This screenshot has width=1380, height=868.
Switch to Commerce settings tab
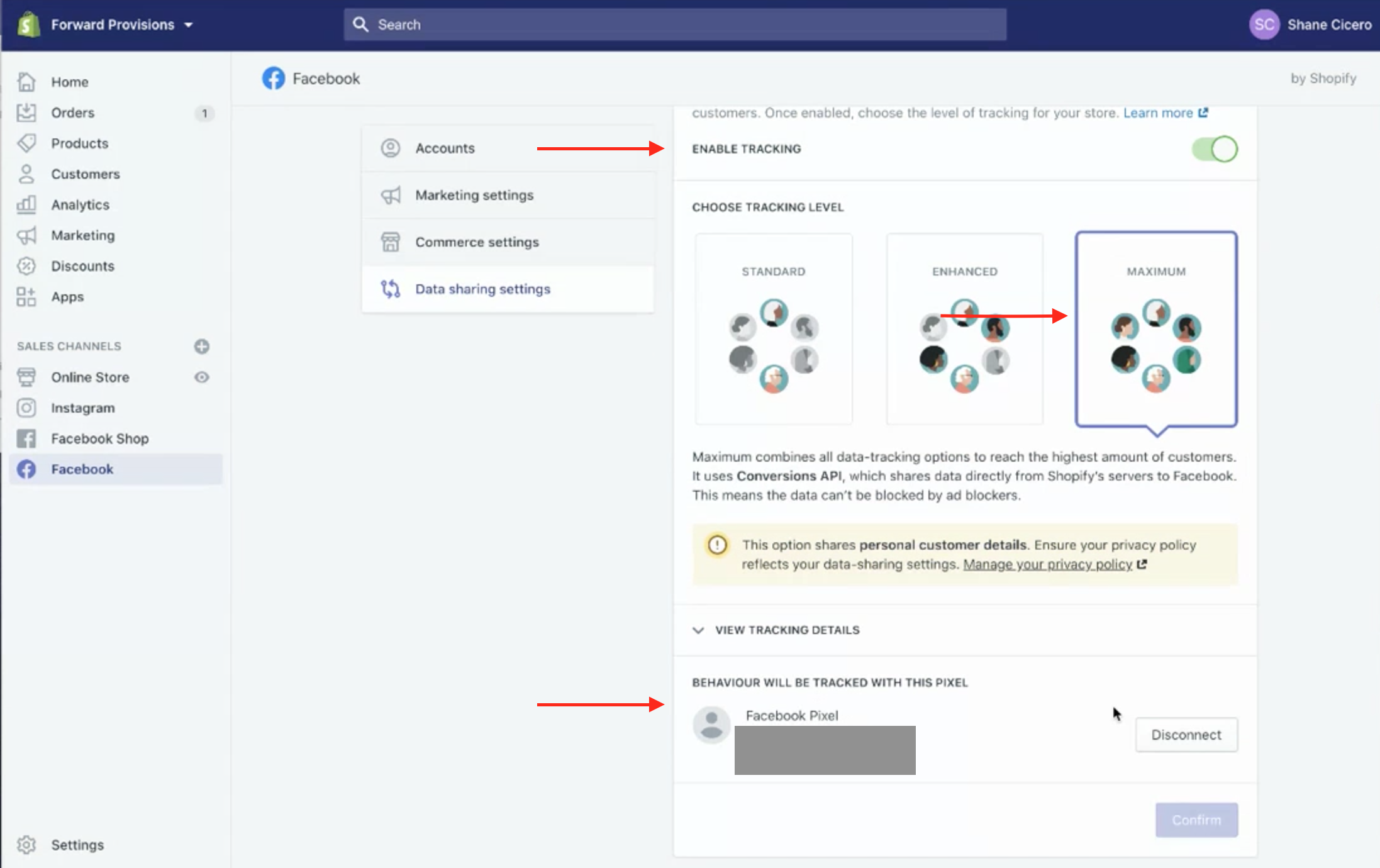(508, 242)
